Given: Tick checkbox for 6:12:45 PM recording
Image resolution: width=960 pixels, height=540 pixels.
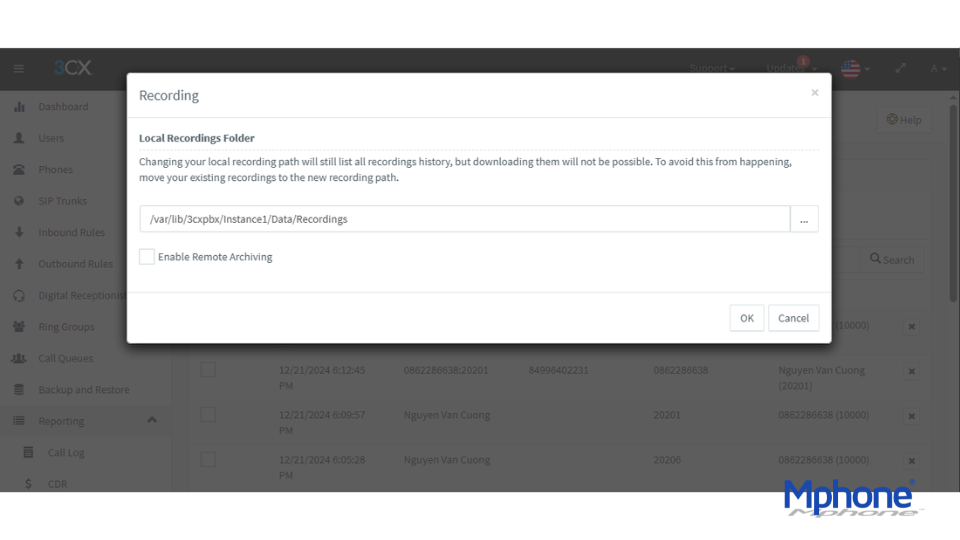Looking at the screenshot, I should 208,370.
